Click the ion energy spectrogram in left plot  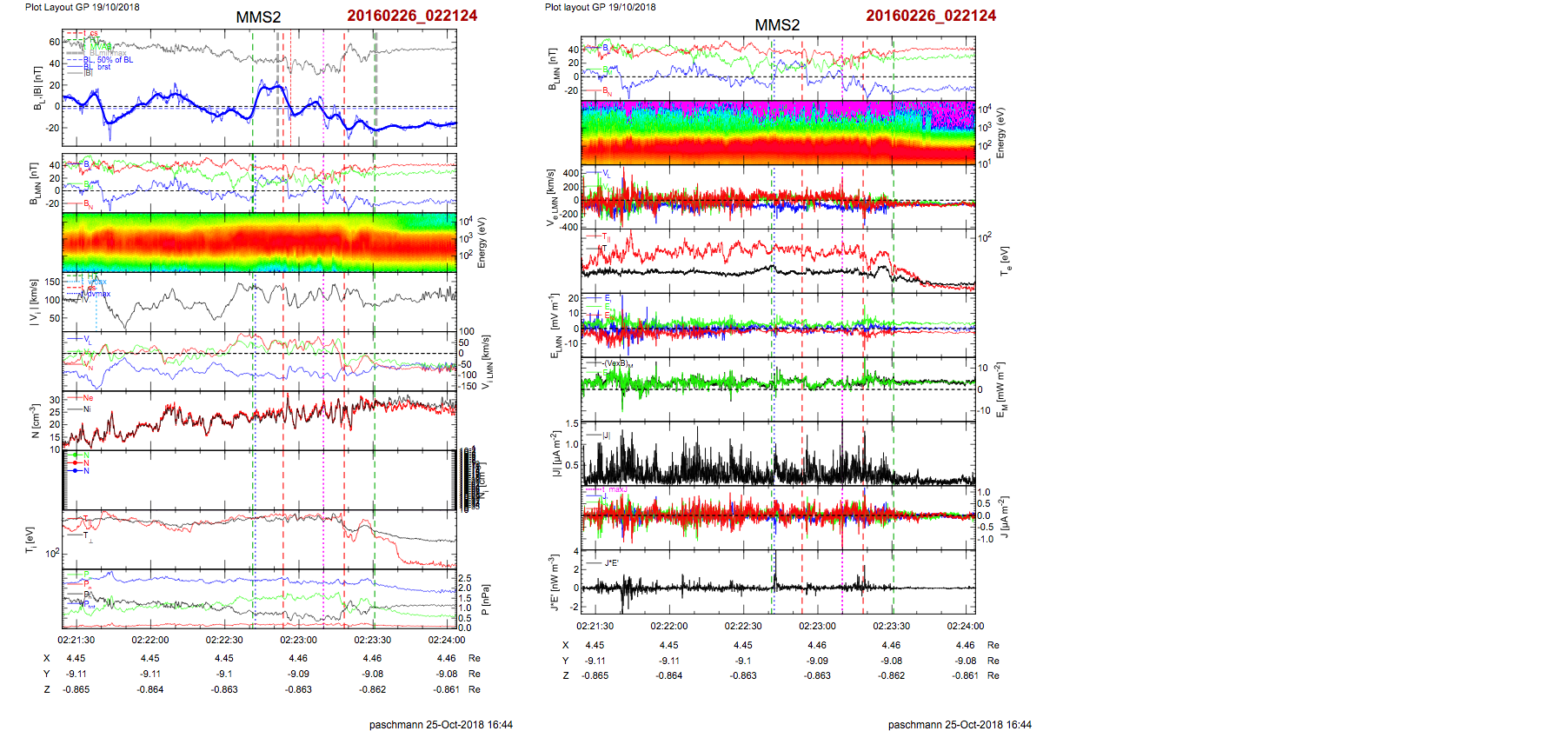[x=259, y=242]
